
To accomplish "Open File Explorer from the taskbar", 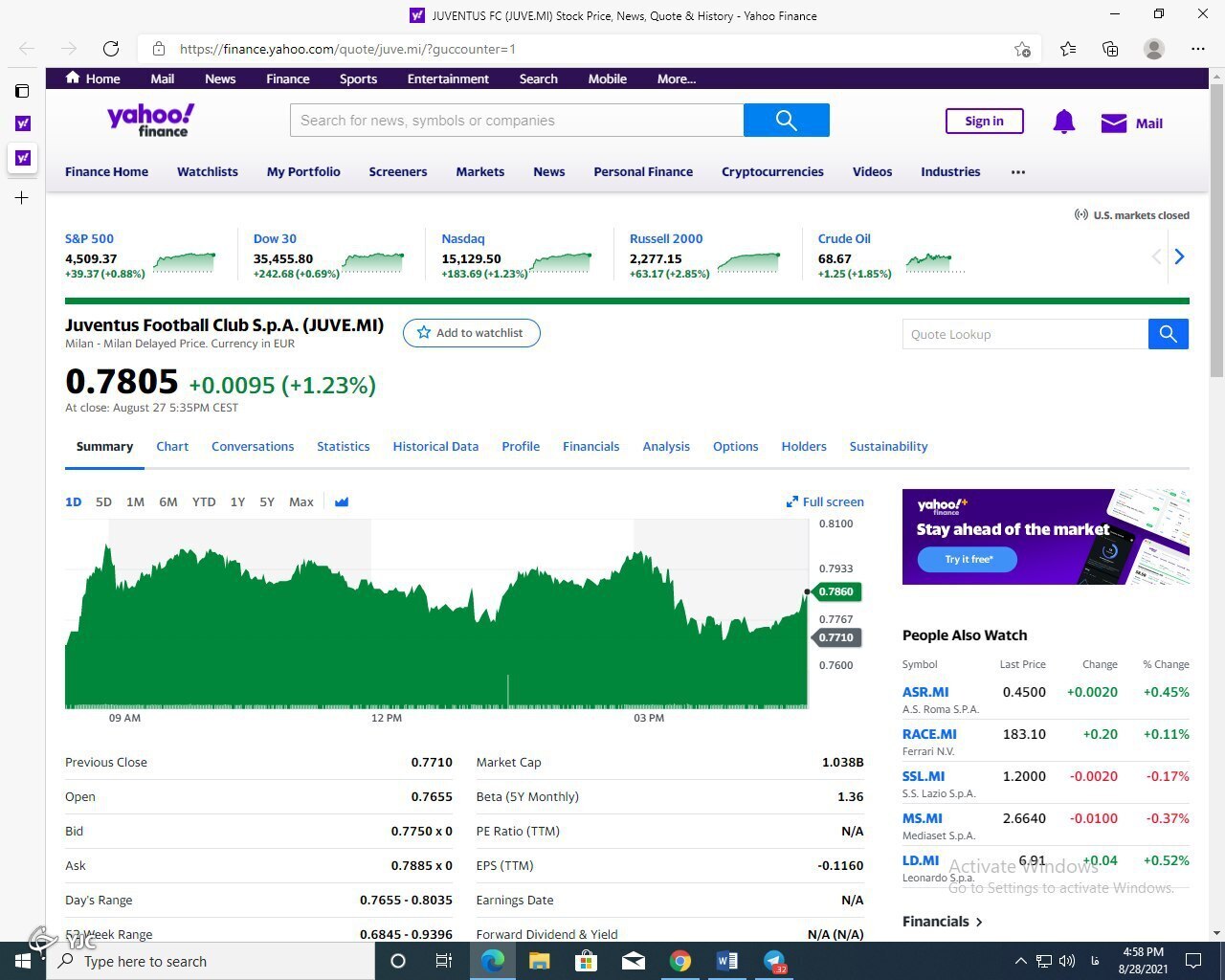I will coord(540,961).
